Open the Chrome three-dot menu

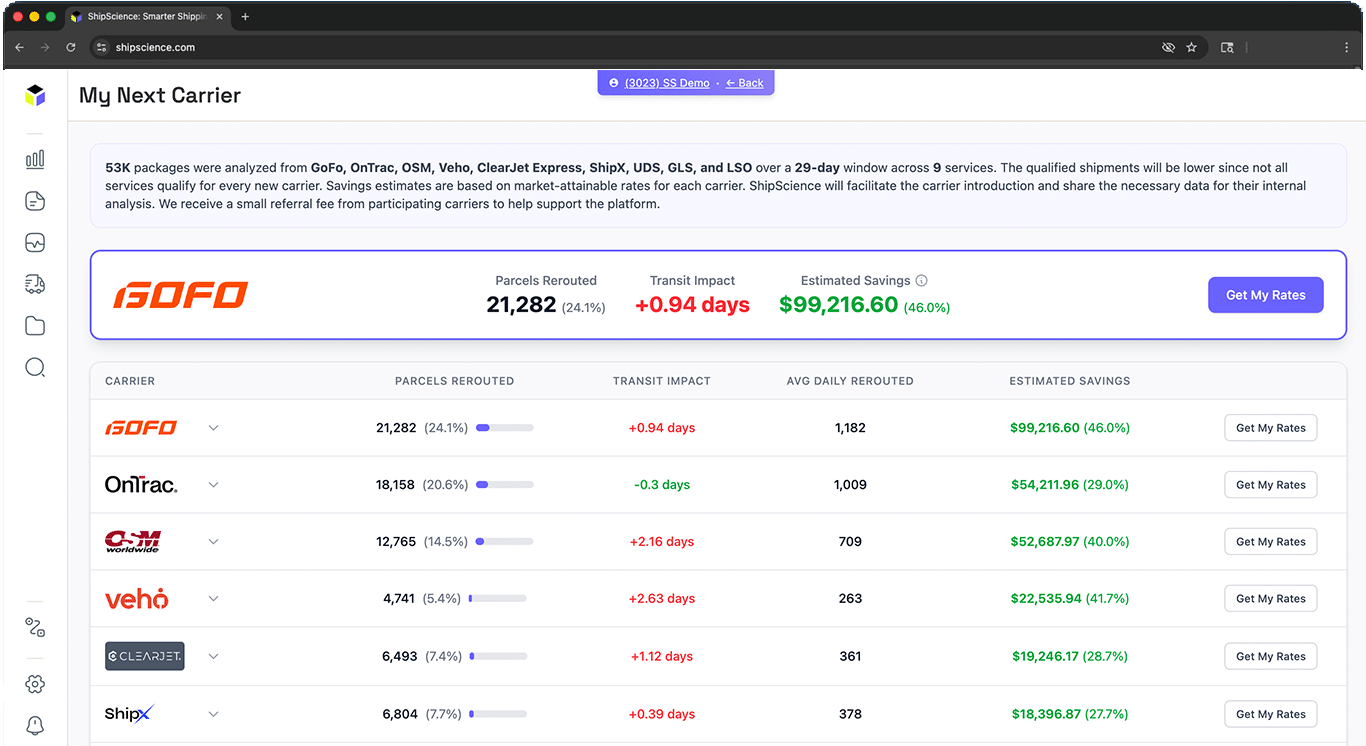click(1345, 47)
